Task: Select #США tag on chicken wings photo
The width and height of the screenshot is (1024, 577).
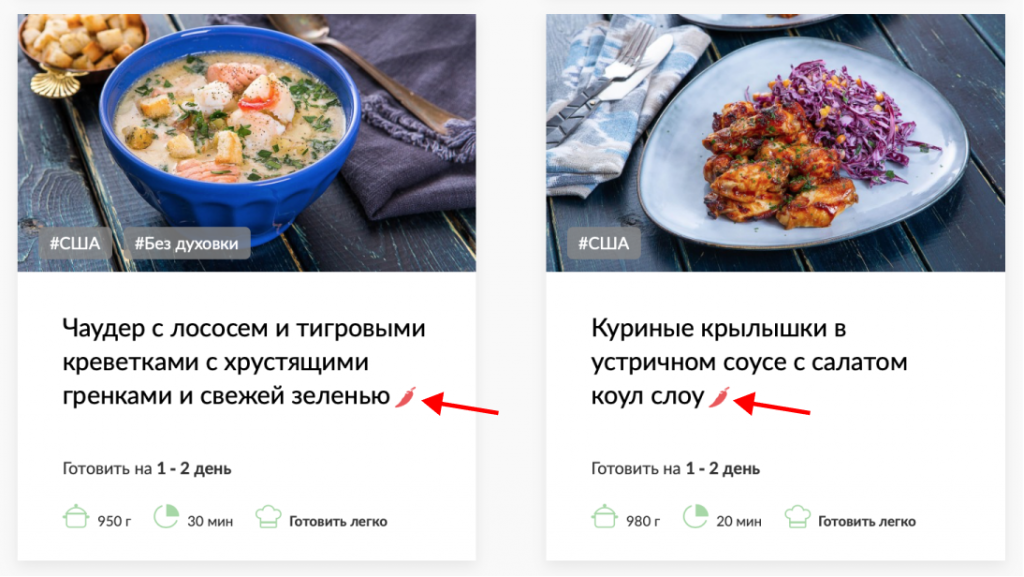Action: pyautogui.click(x=603, y=243)
